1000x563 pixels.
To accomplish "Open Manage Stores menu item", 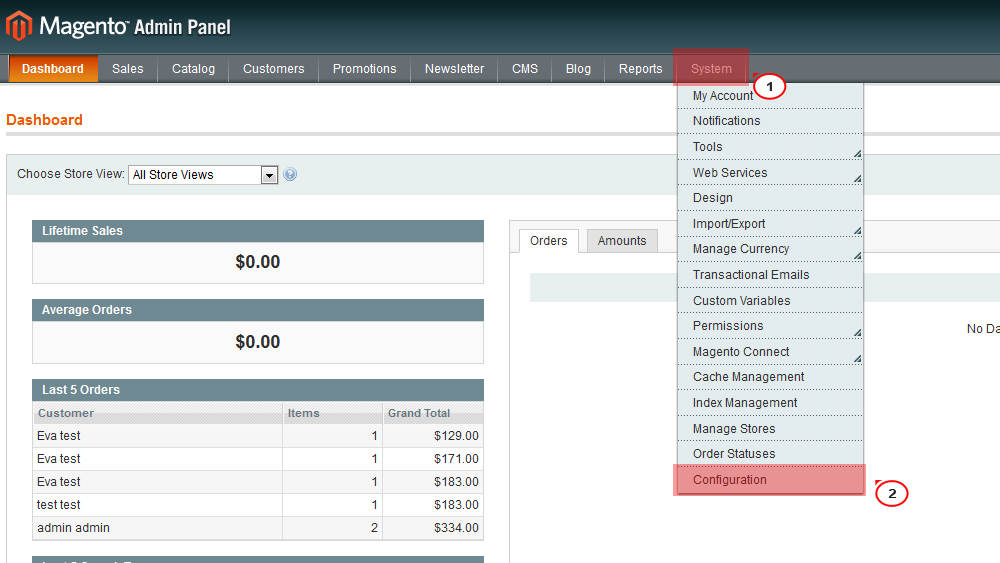I will (x=770, y=428).
